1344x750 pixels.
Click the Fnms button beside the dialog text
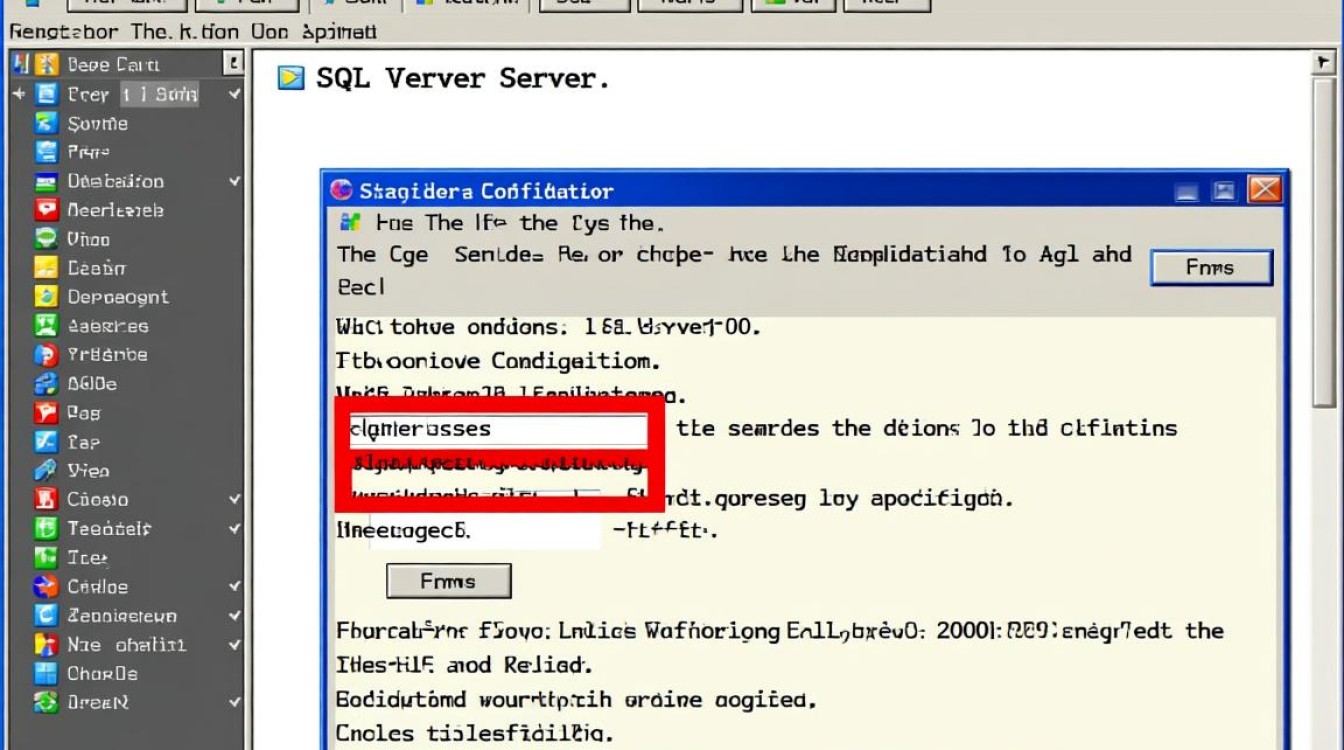pos(1211,267)
